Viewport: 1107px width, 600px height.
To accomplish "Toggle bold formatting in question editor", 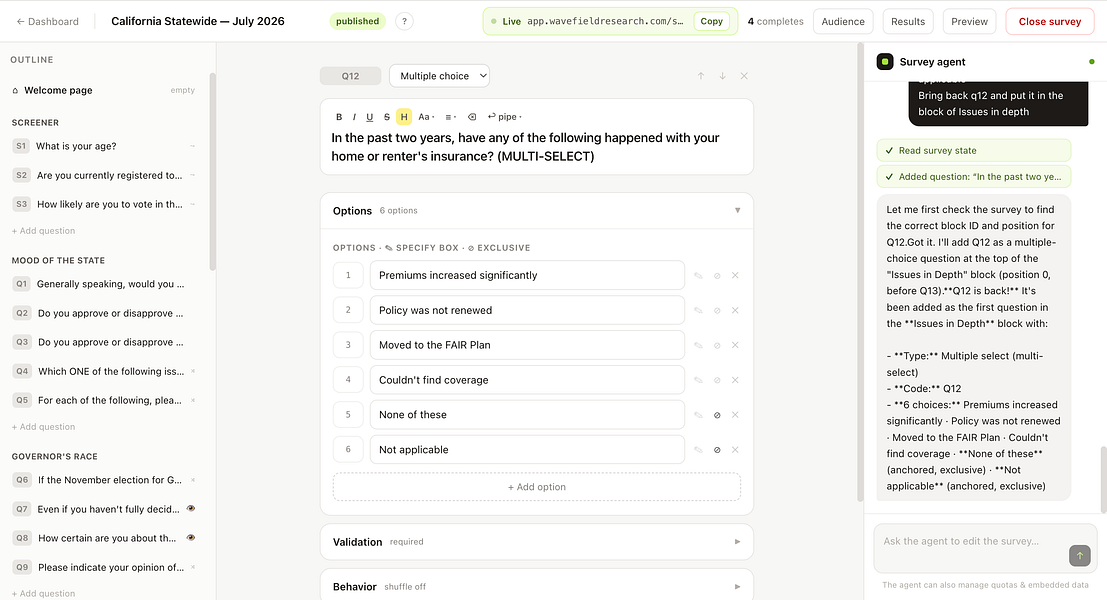I will (339, 117).
